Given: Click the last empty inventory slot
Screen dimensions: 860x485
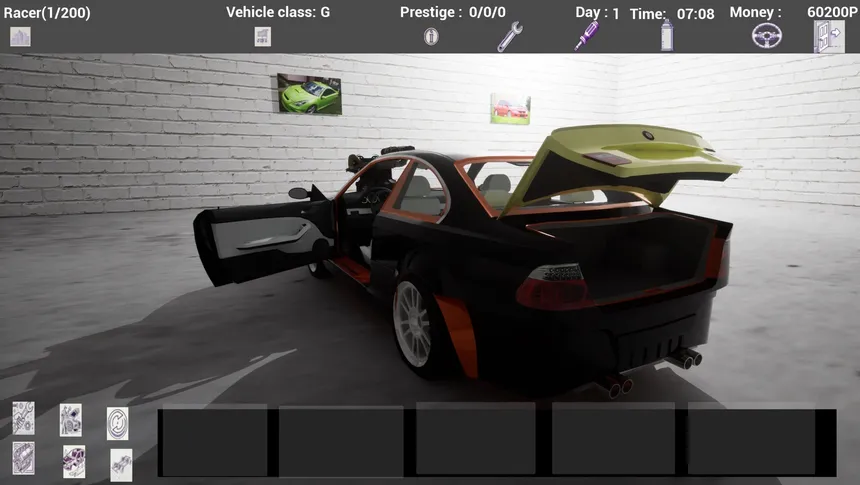Looking at the screenshot, I should [750, 440].
